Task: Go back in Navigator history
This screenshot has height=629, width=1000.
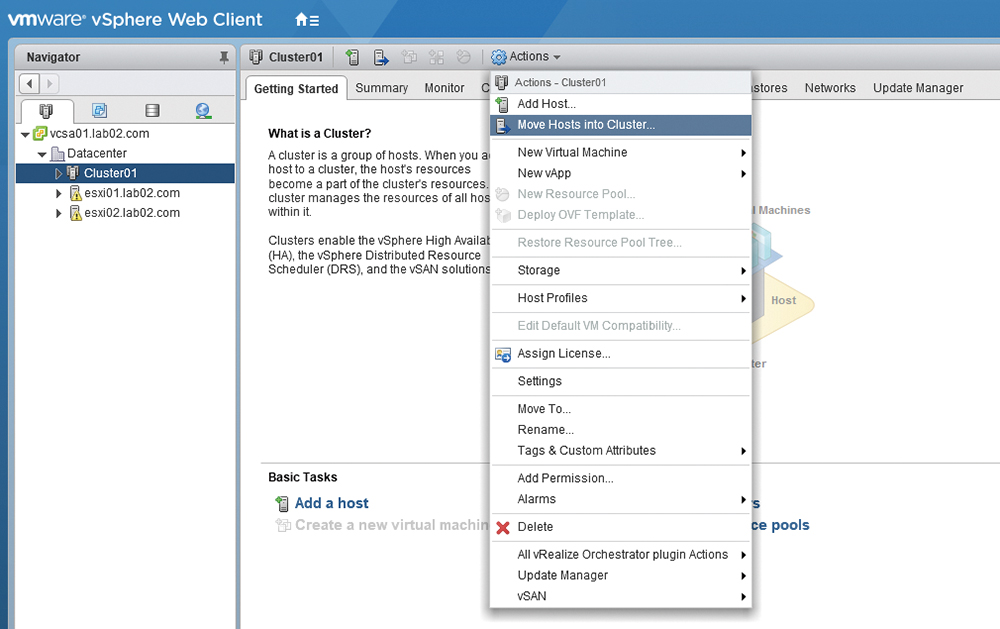Action: (29, 84)
